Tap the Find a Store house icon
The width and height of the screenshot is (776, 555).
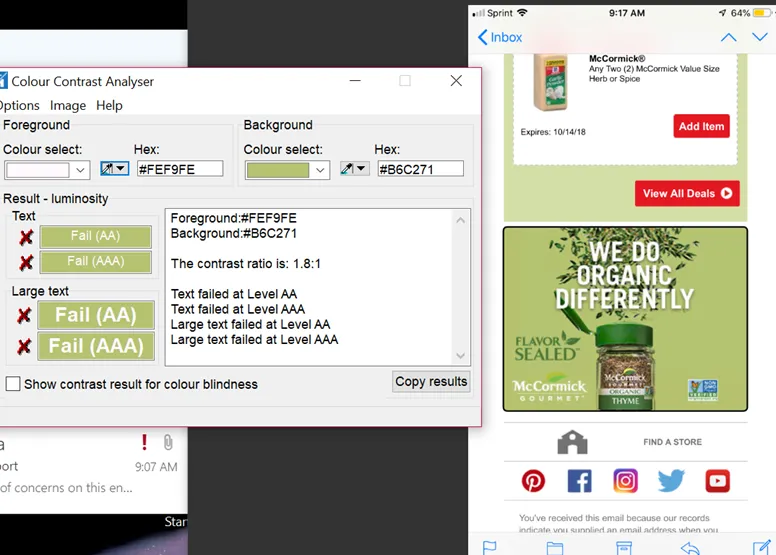pyautogui.click(x=573, y=442)
